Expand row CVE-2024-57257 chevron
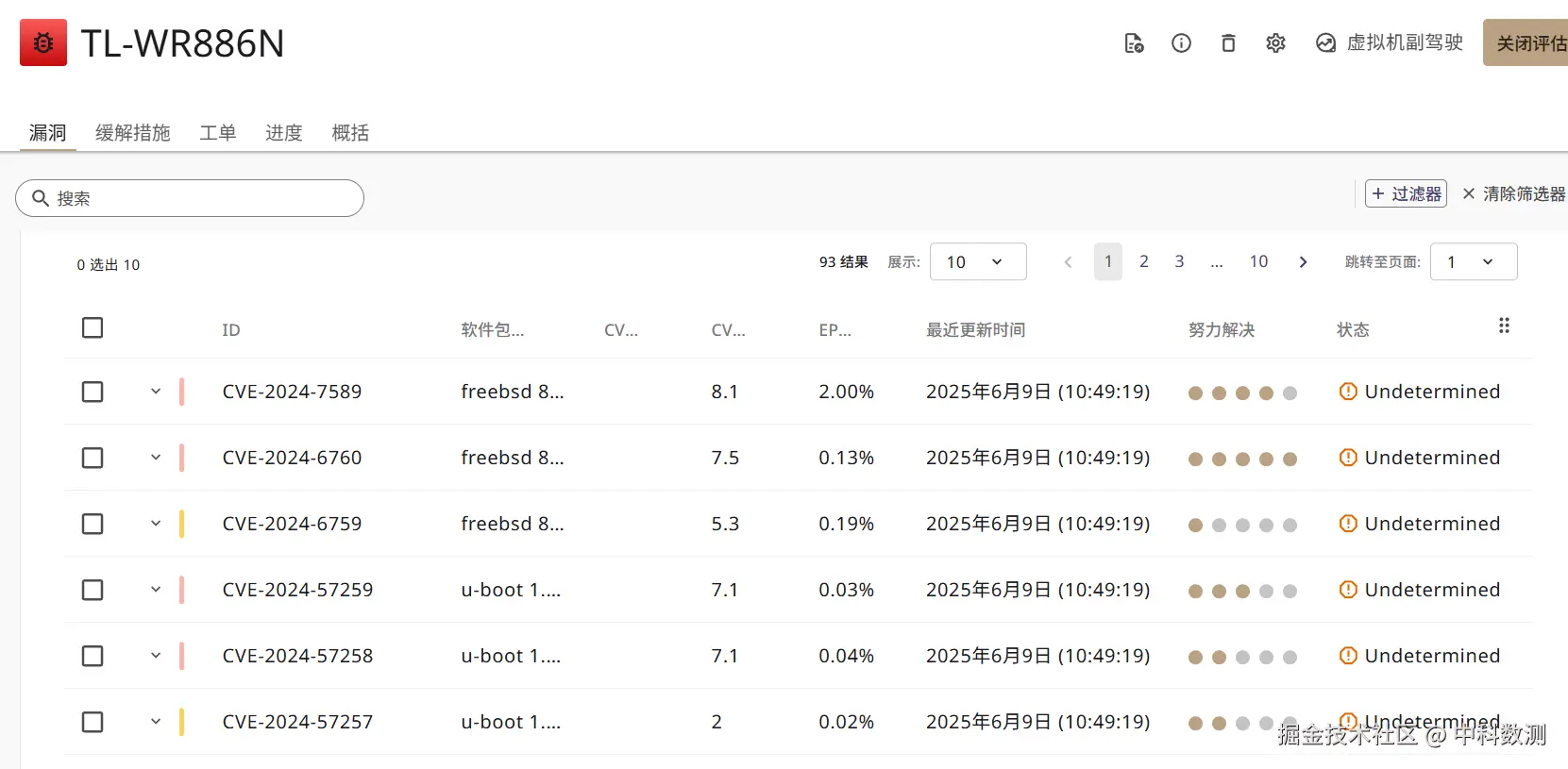 click(156, 721)
